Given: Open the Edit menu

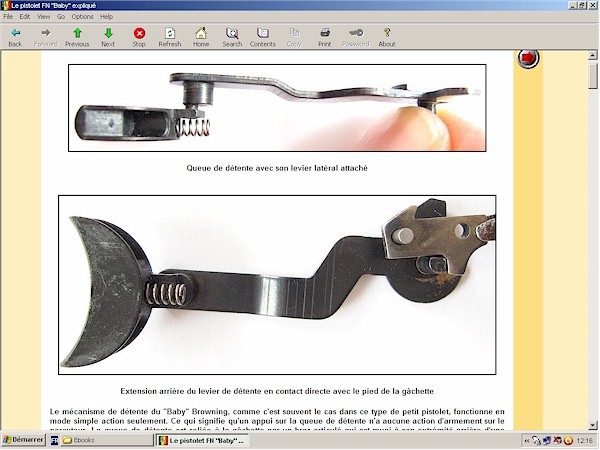Looking at the screenshot, I should pyautogui.click(x=24, y=17).
